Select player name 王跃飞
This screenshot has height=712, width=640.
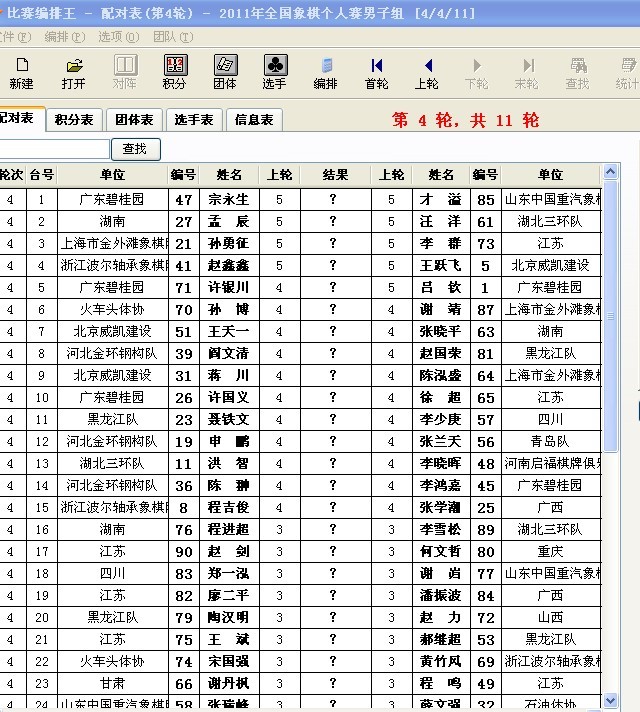click(441, 266)
